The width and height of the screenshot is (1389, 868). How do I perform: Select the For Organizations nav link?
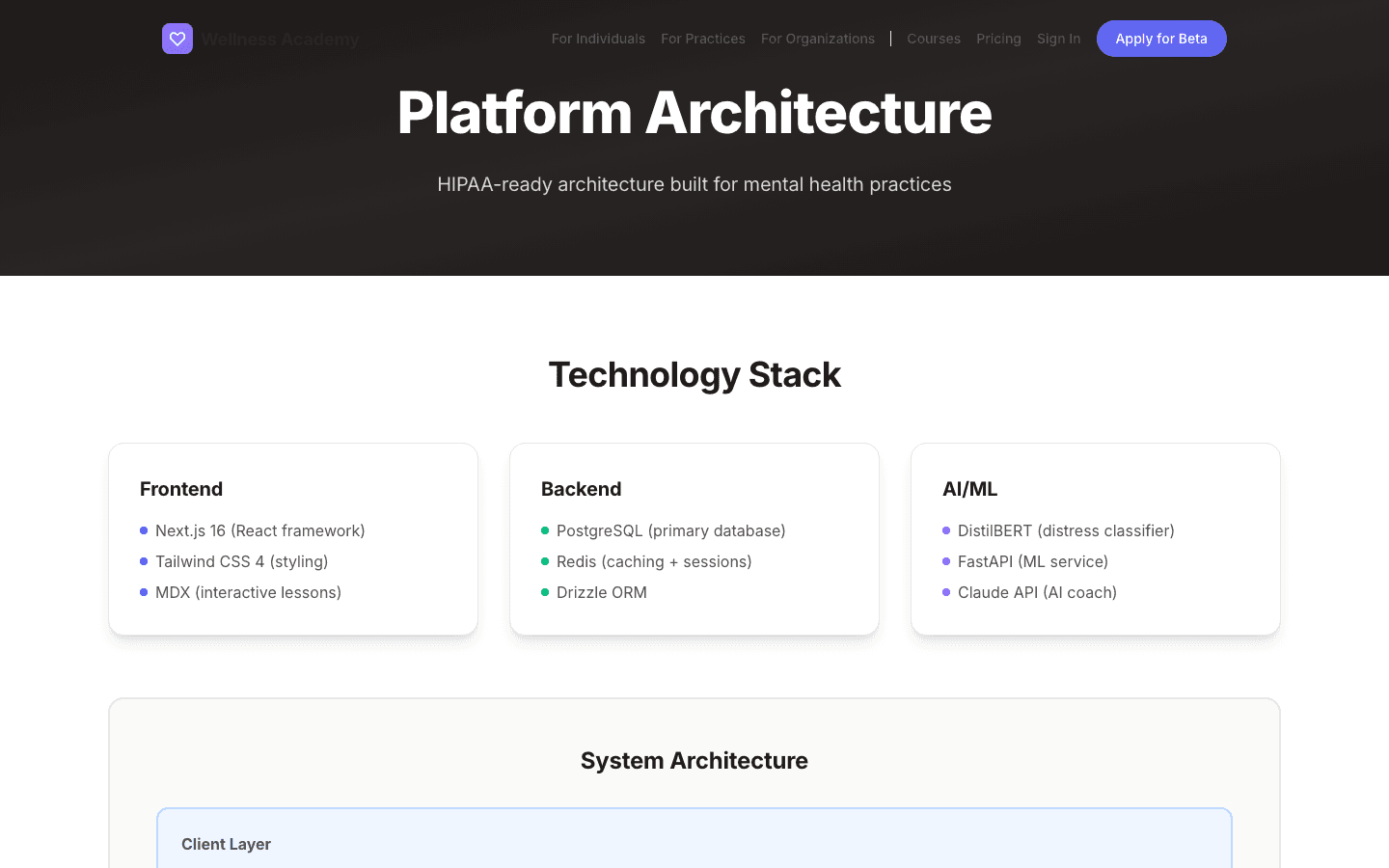click(x=818, y=39)
